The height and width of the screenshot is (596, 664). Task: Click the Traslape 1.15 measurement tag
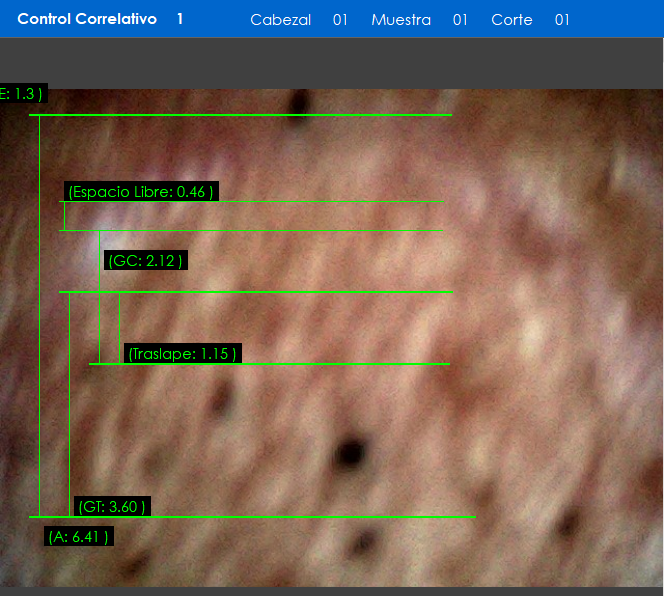coord(183,354)
